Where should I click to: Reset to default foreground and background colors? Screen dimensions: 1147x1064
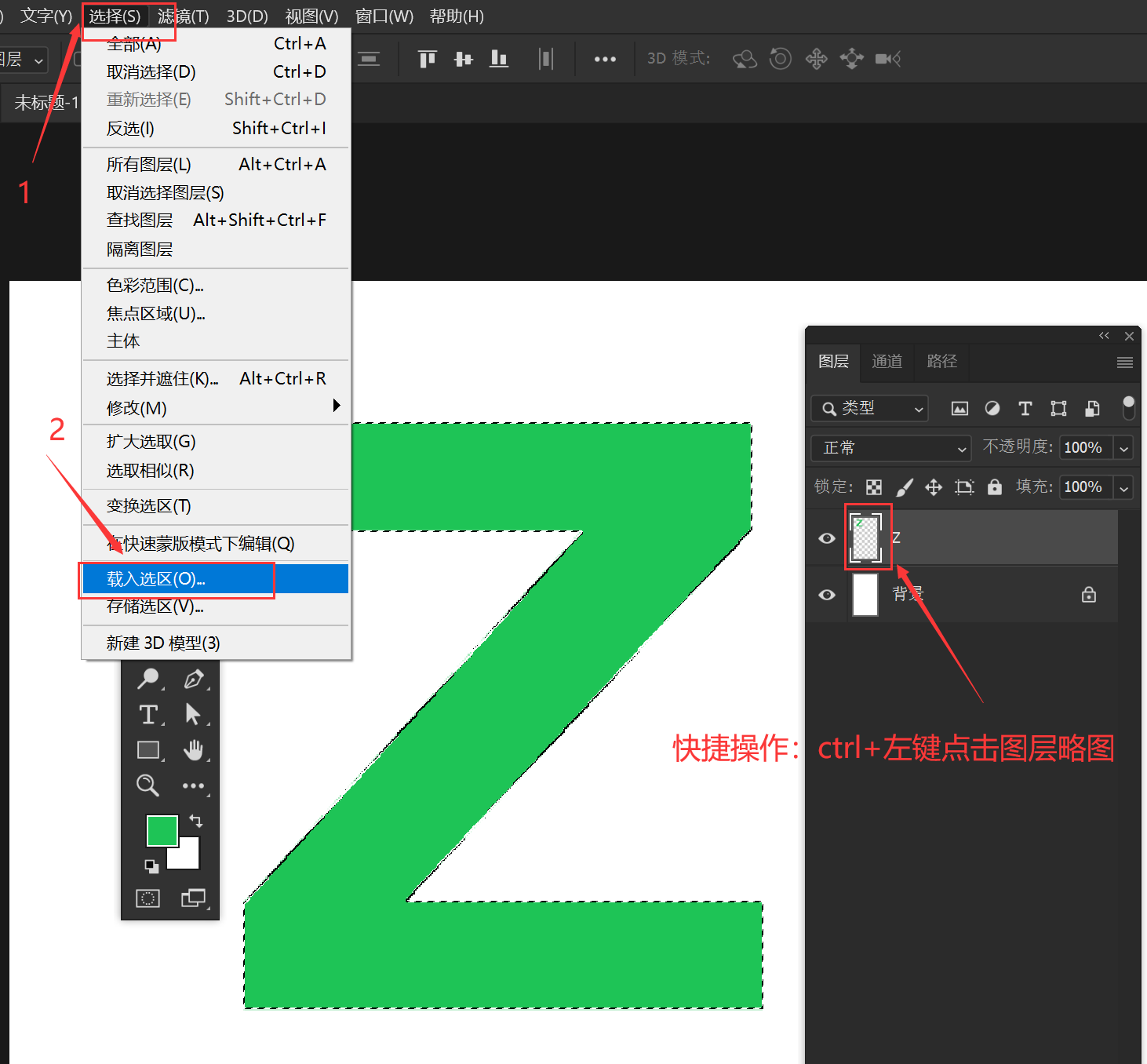click(152, 866)
